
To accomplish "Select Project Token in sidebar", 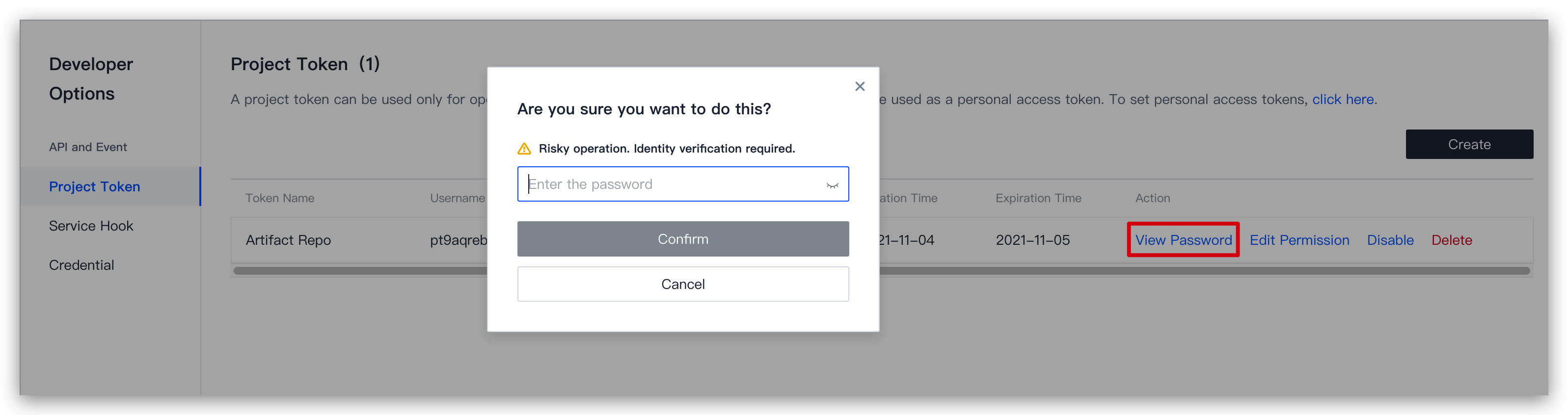I will point(94,187).
